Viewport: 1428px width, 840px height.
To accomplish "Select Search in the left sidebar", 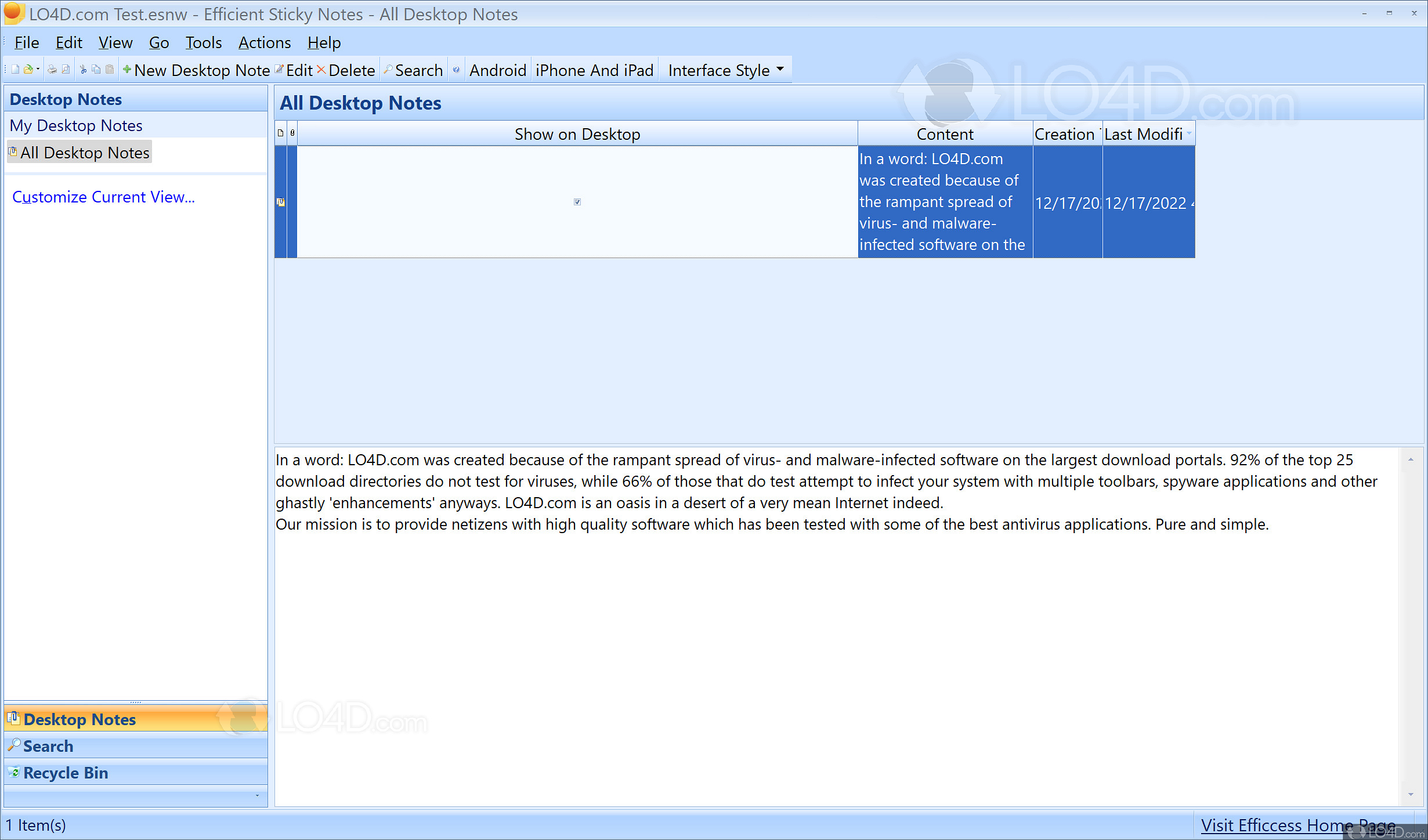I will click(x=48, y=746).
